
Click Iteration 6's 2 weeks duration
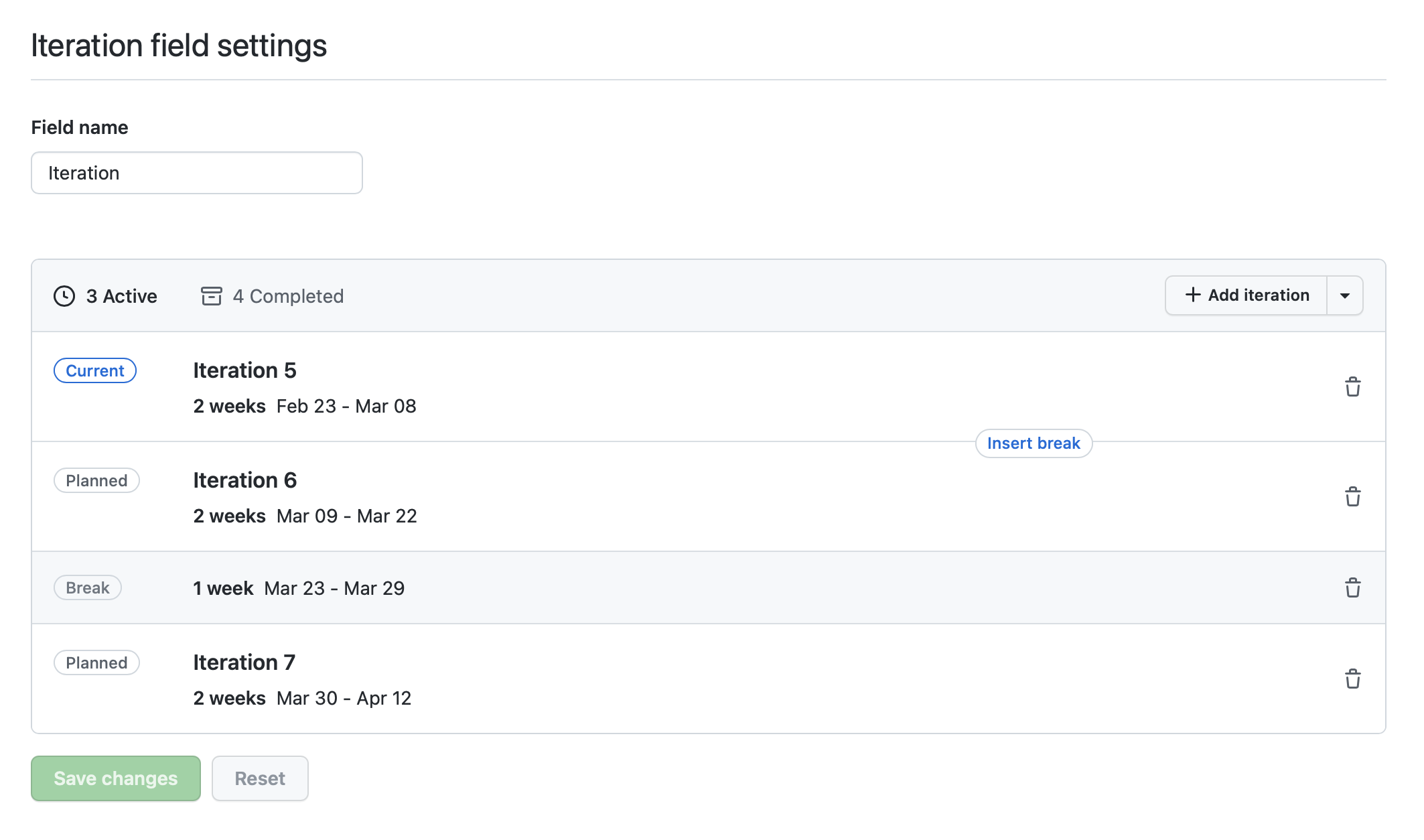click(229, 516)
